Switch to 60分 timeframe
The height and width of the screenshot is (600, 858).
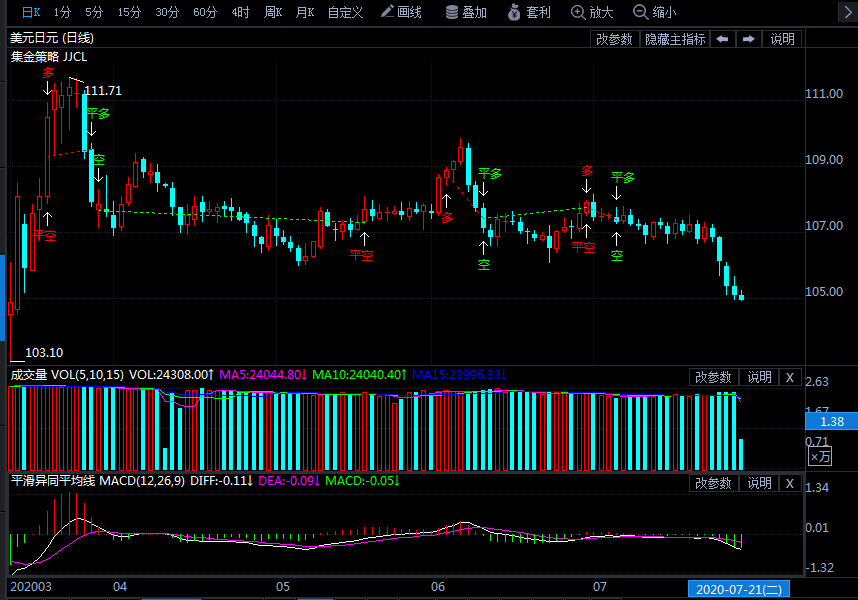tap(205, 12)
